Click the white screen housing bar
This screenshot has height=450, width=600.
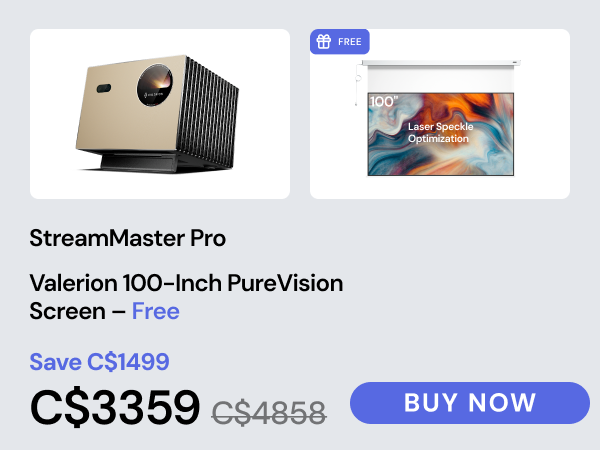click(x=441, y=63)
